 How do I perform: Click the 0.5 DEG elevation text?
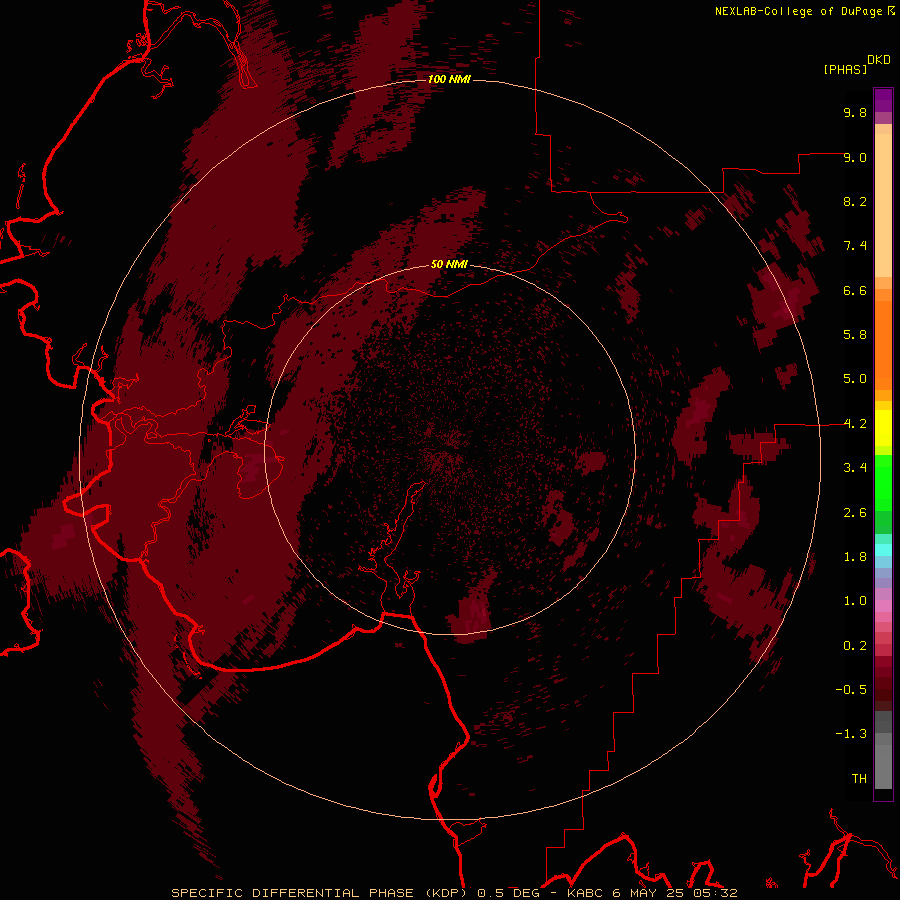[x=509, y=893]
